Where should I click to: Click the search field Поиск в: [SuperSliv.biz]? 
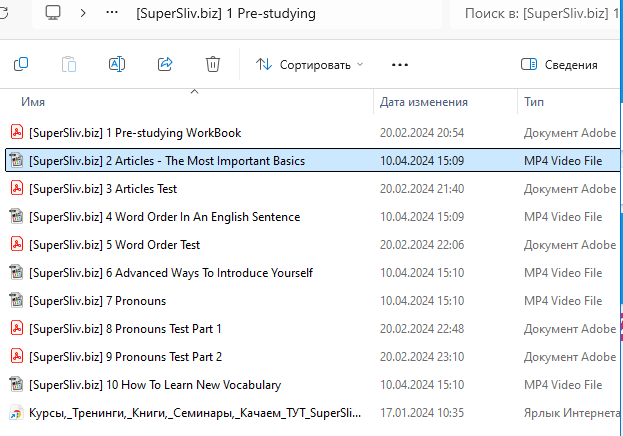(536, 14)
